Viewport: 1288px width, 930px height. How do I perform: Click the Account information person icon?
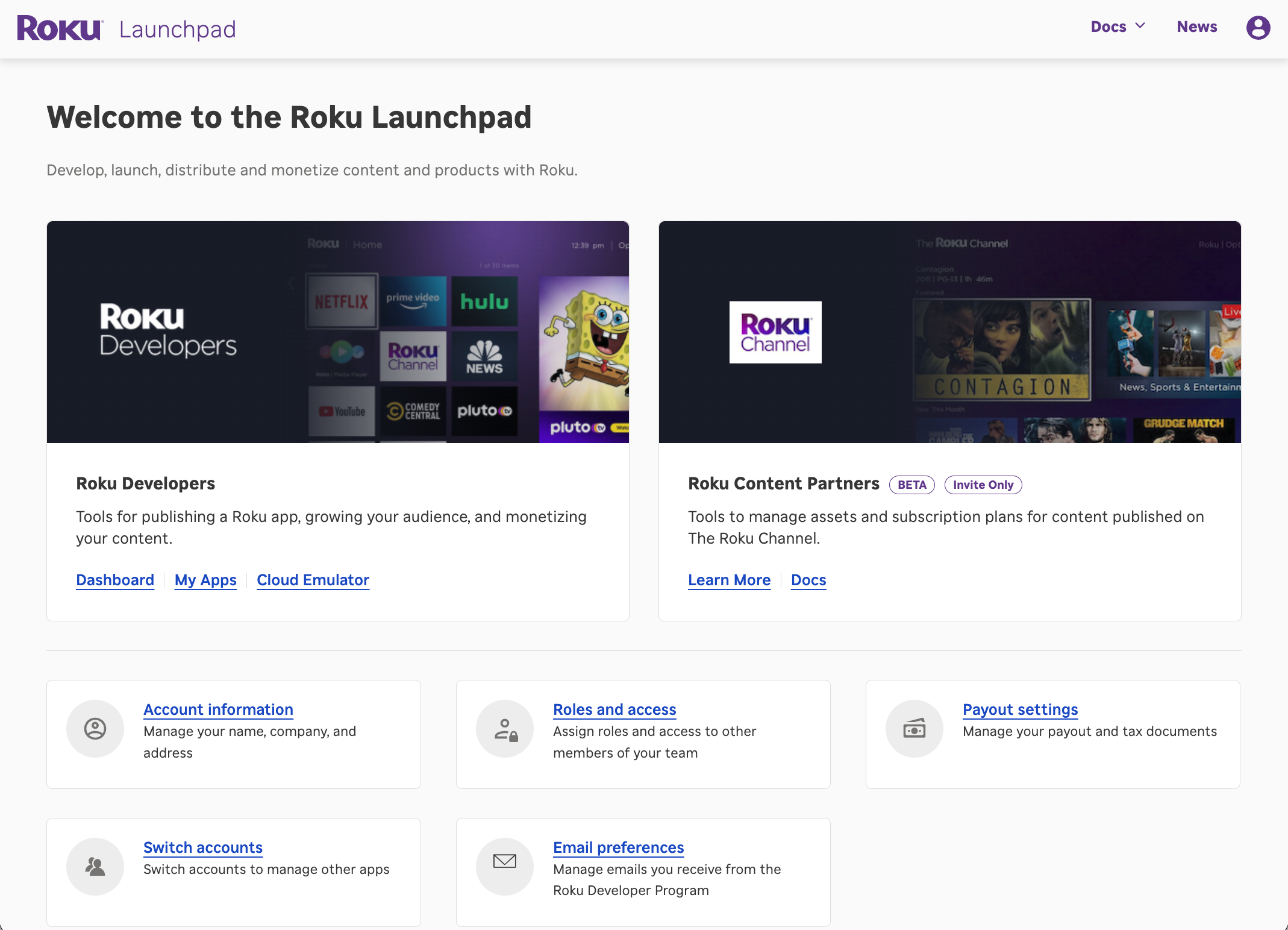[x=95, y=729]
